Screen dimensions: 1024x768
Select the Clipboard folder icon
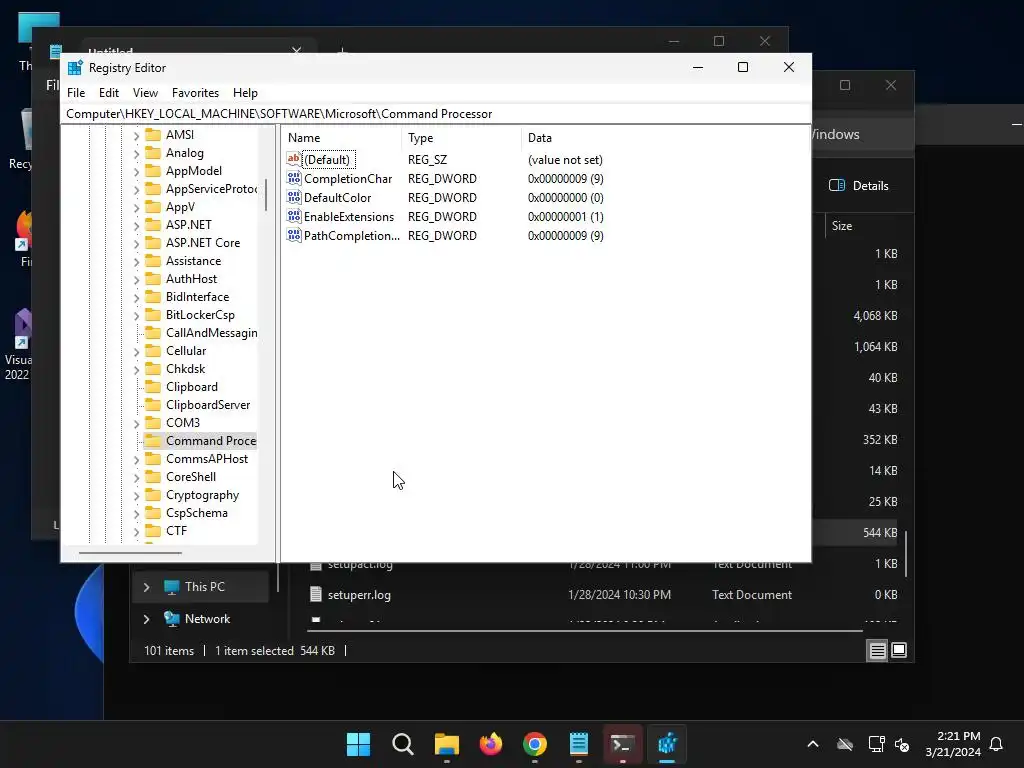[153, 387]
